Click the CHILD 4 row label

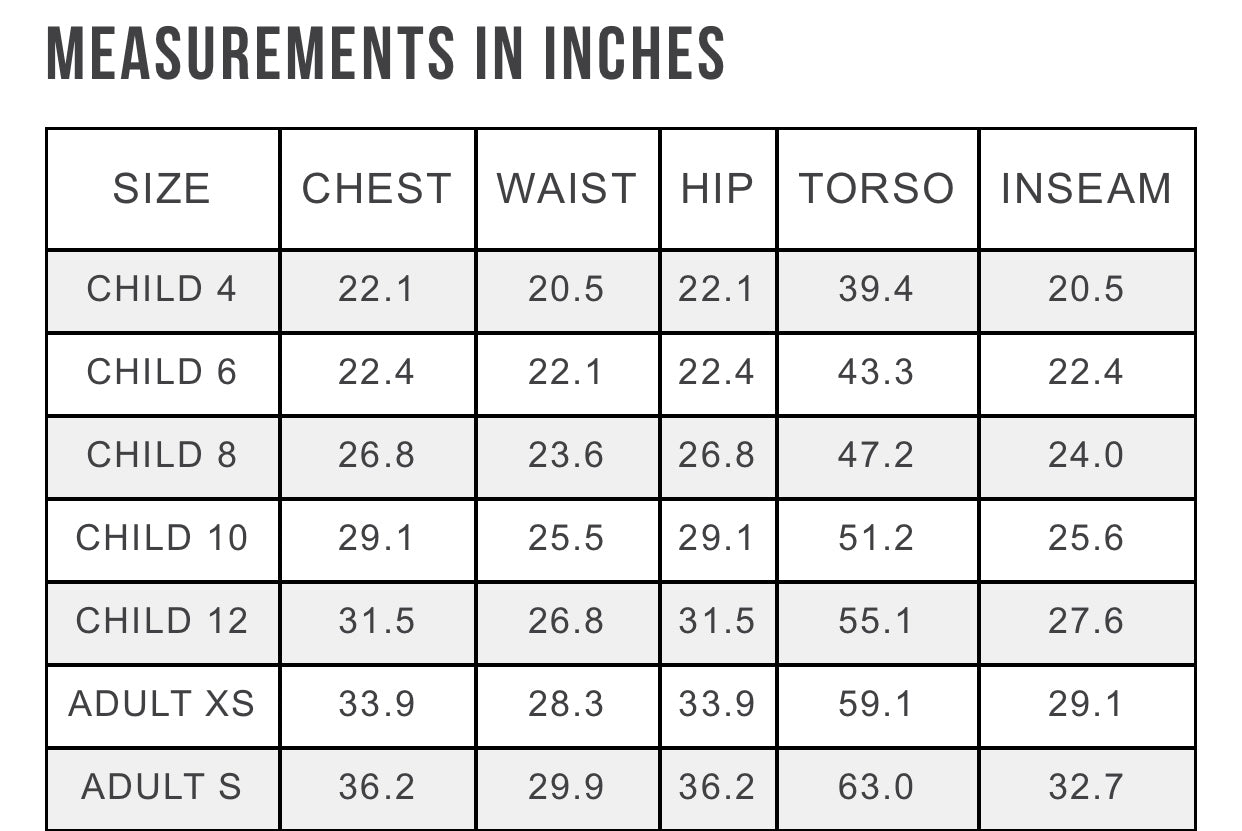(x=162, y=289)
